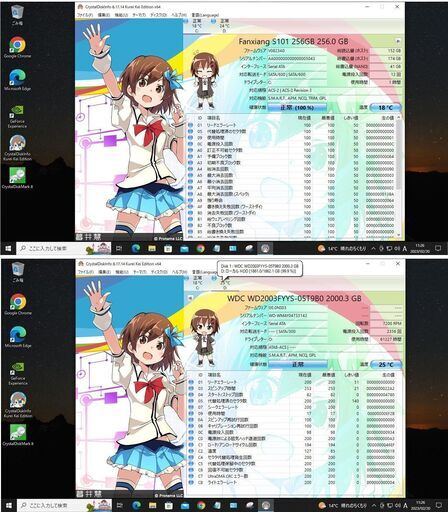Open CrystalDiskInfo Kurei Kei shortcut on upper desktop

click(x=17, y=148)
